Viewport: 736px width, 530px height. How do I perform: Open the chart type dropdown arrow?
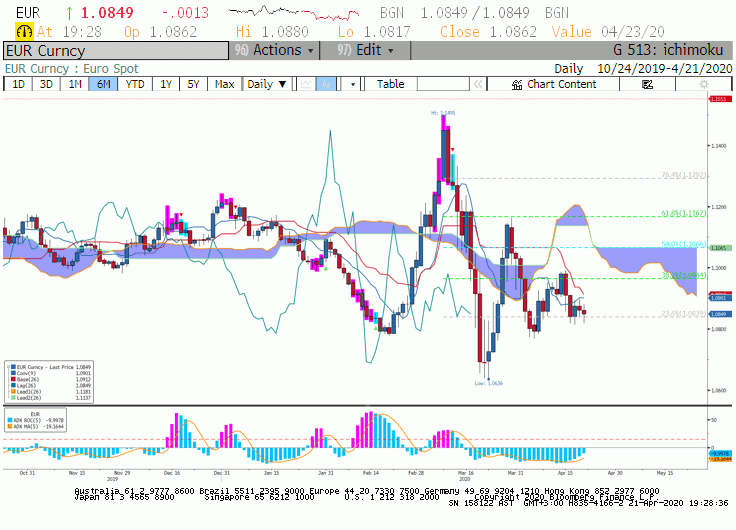pos(353,84)
